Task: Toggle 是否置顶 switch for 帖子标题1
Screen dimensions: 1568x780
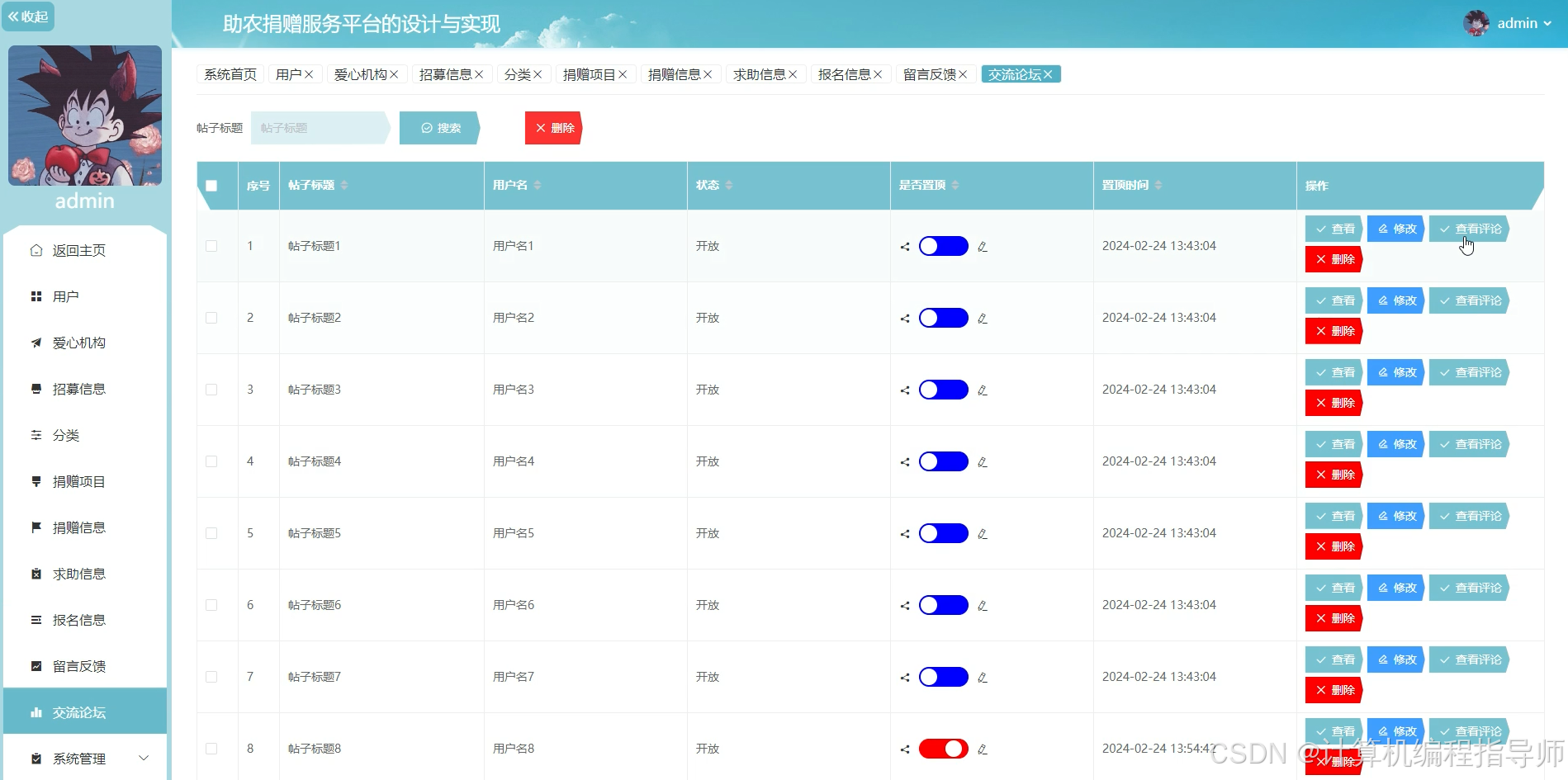Action: coord(944,246)
